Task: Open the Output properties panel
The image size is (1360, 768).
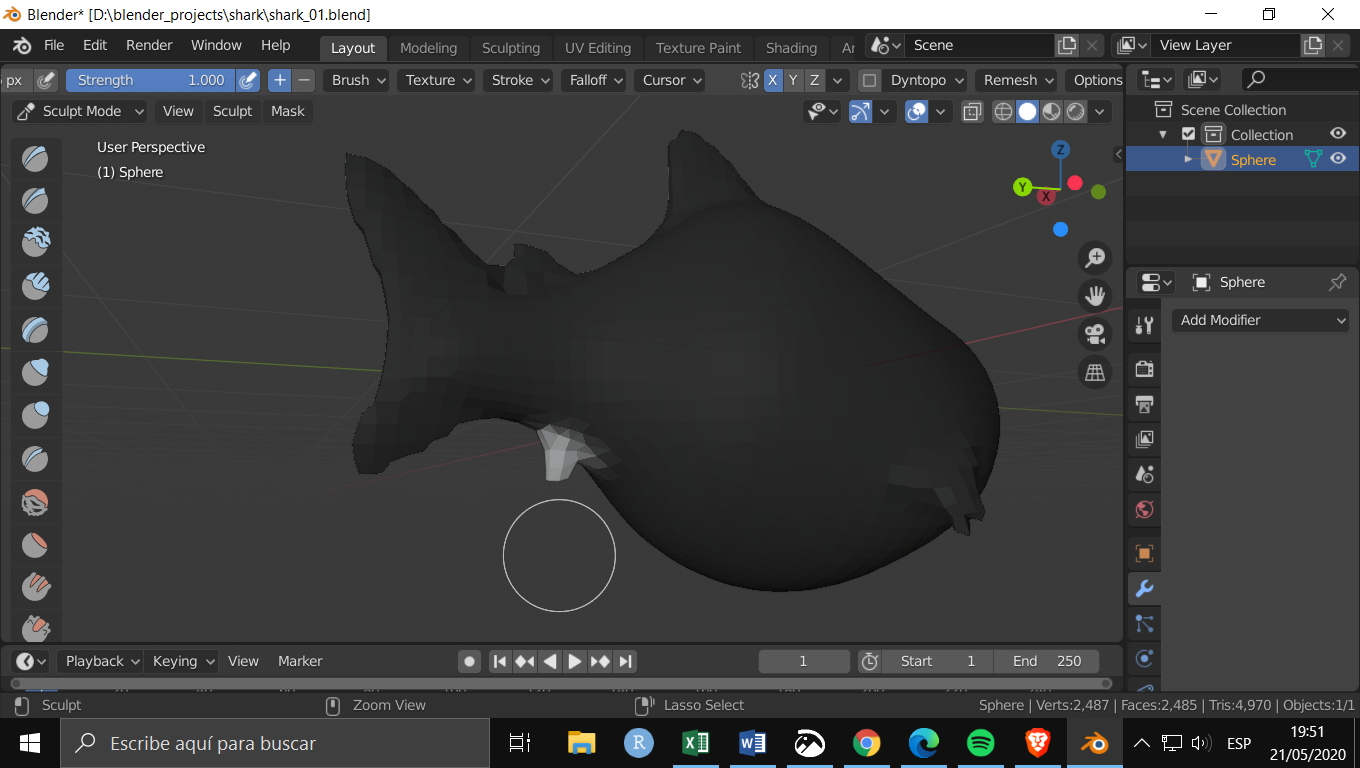Action: pos(1144,404)
